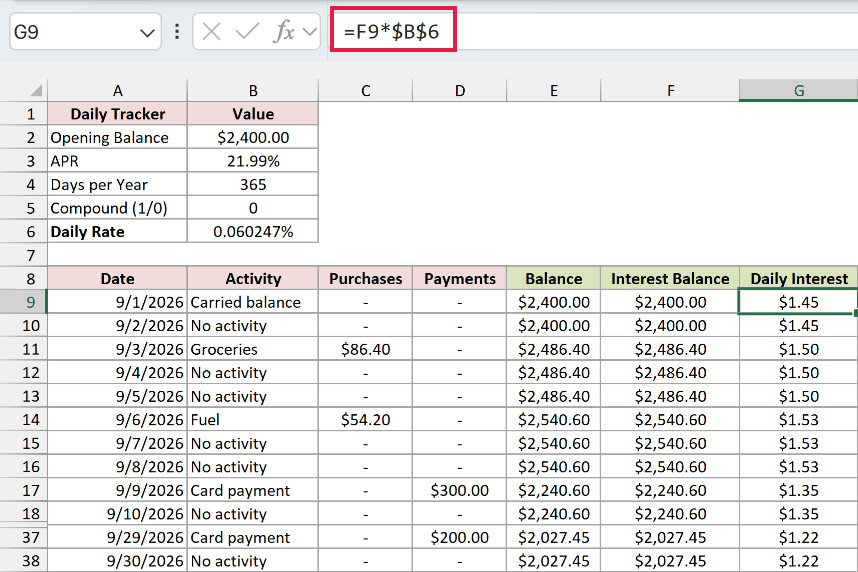
Task: Select column E header
Action: tap(554, 91)
